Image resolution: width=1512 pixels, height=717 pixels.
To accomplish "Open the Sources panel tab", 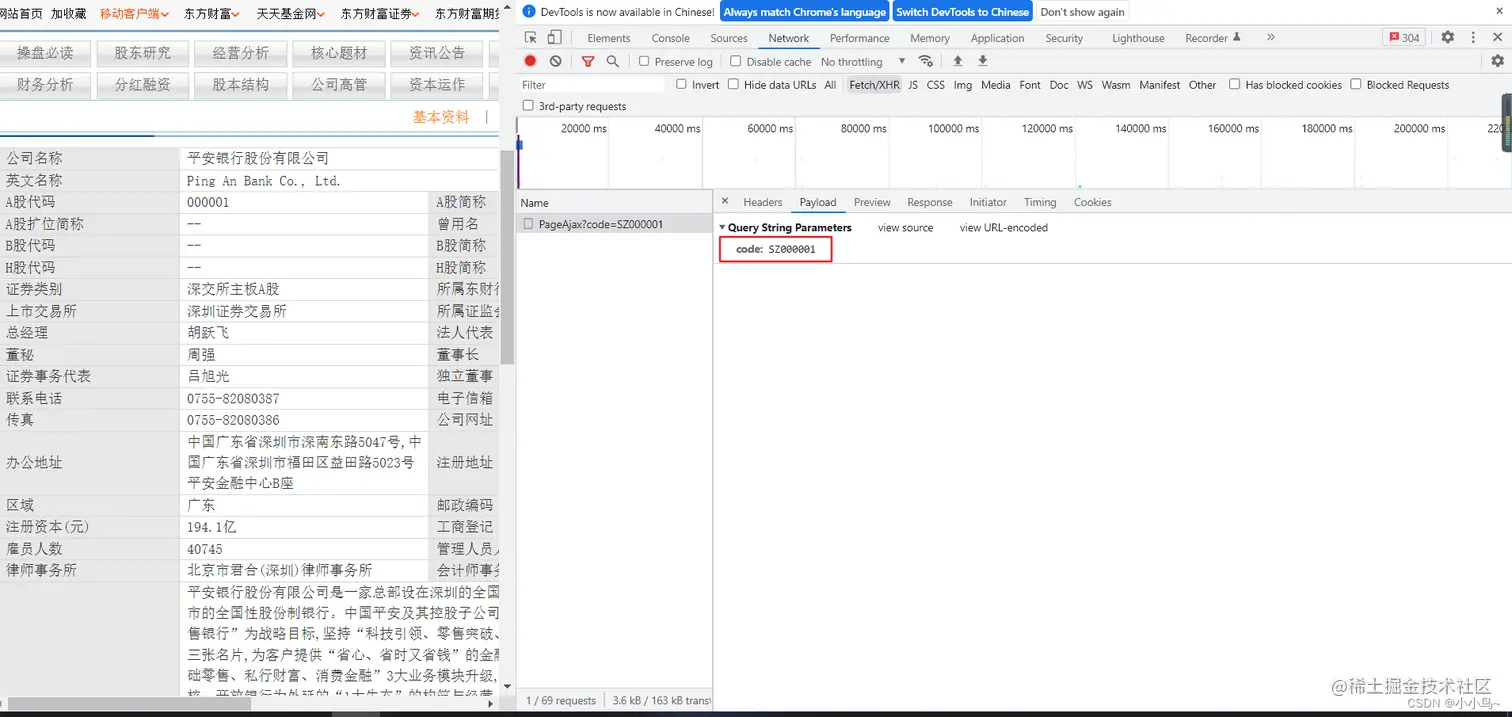I will pyautogui.click(x=729, y=38).
